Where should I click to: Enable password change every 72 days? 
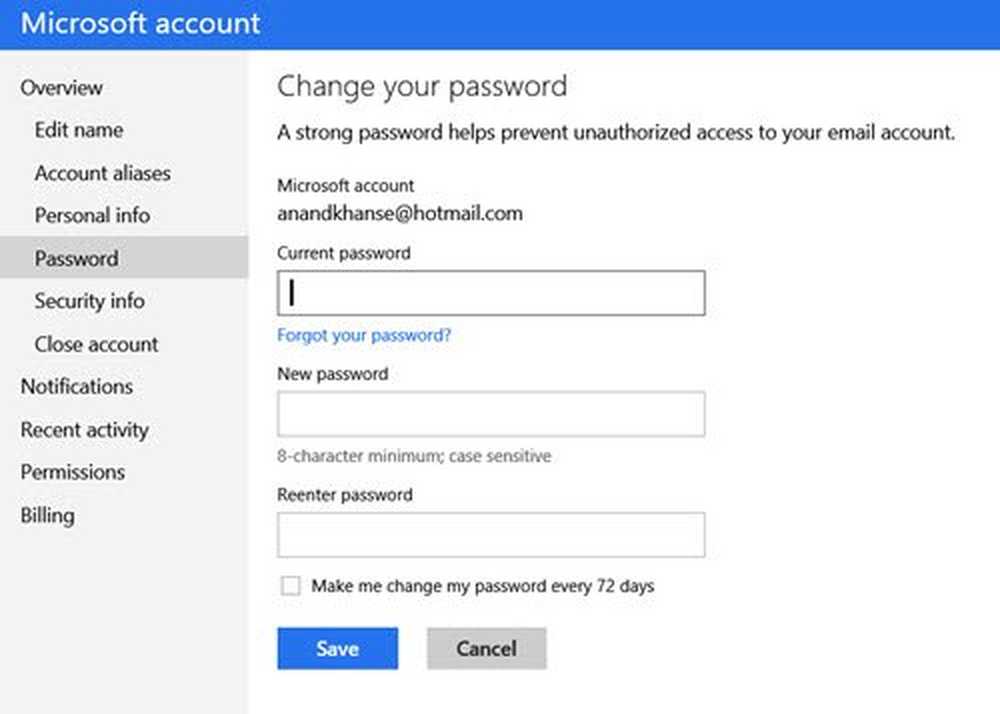[290, 586]
